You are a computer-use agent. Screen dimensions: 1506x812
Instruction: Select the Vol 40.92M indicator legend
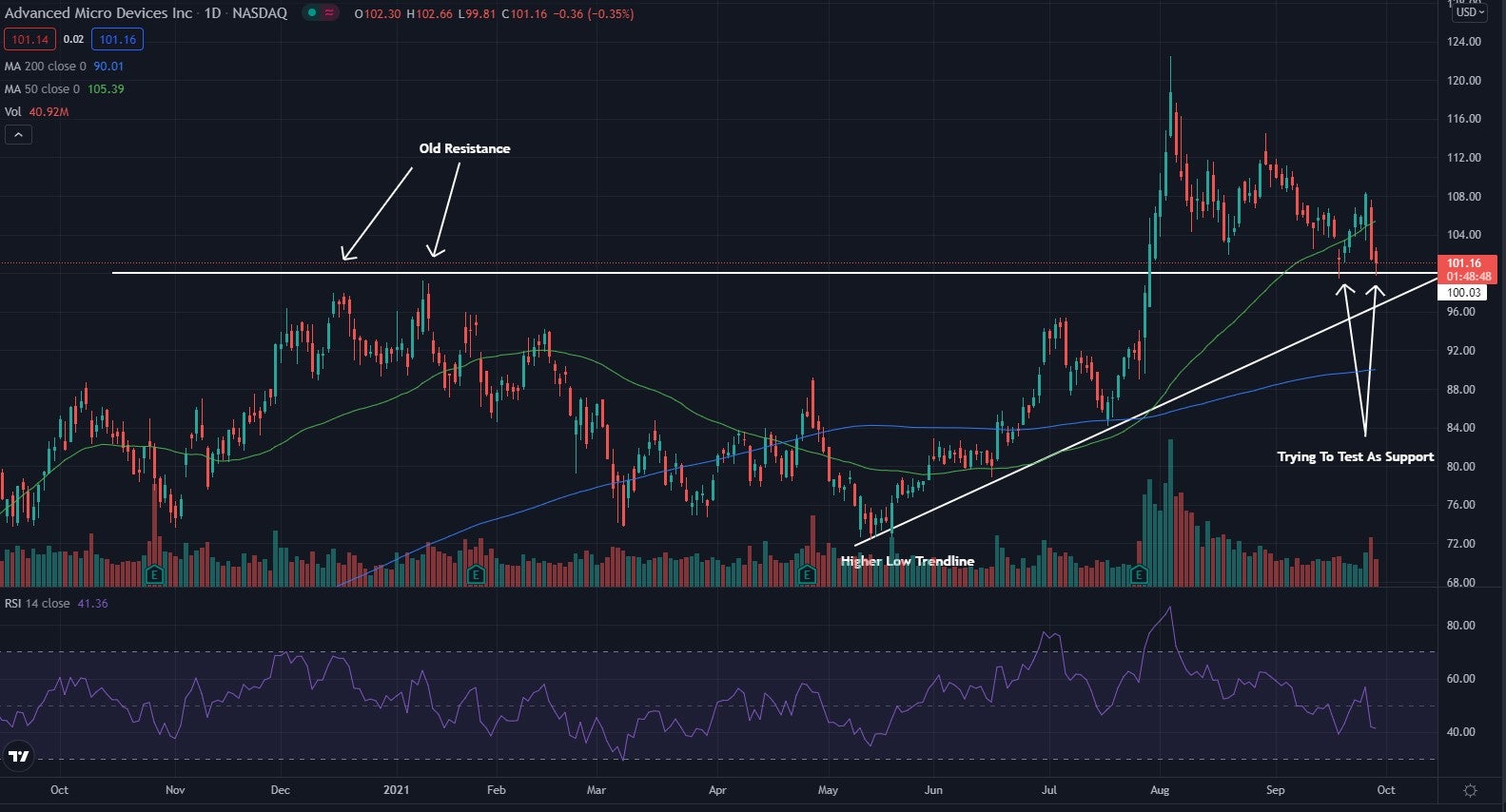pos(36,112)
